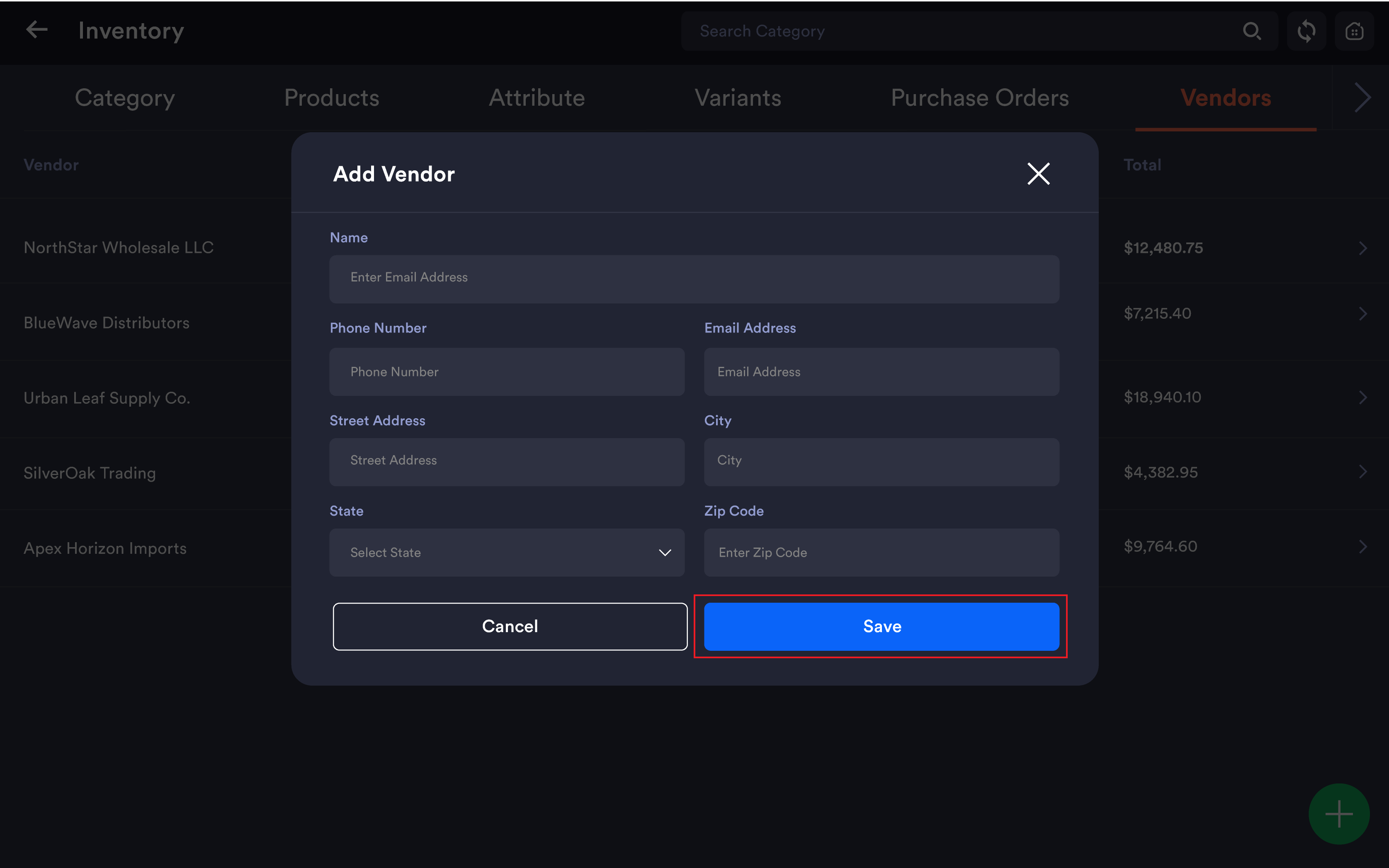This screenshot has width=1389, height=868.
Task: Click the Total column header
Action: tap(1142, 165)
